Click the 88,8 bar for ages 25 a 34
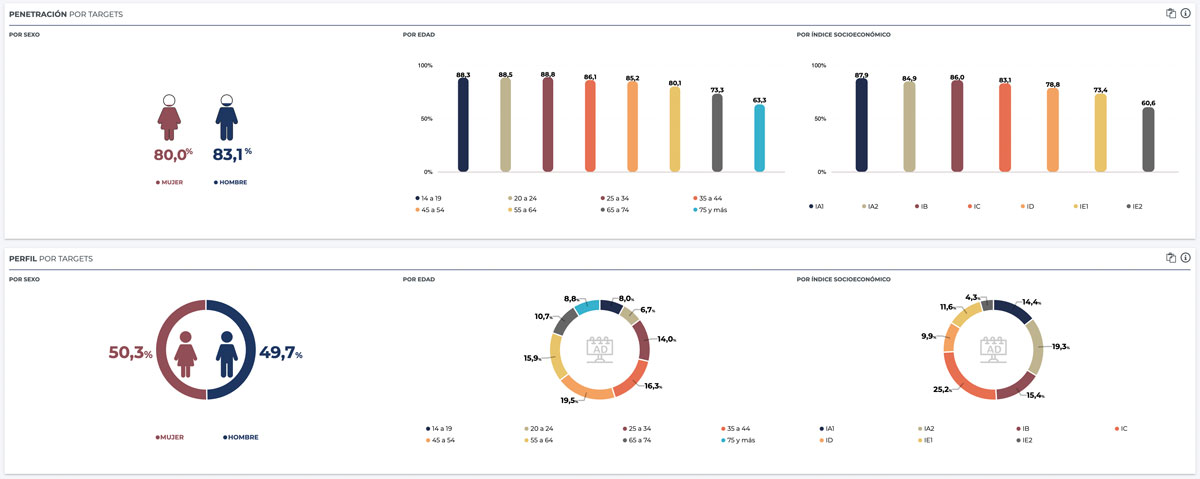Image resolution: width=1200 pixels, height=479 pixels. click(548, 125)
